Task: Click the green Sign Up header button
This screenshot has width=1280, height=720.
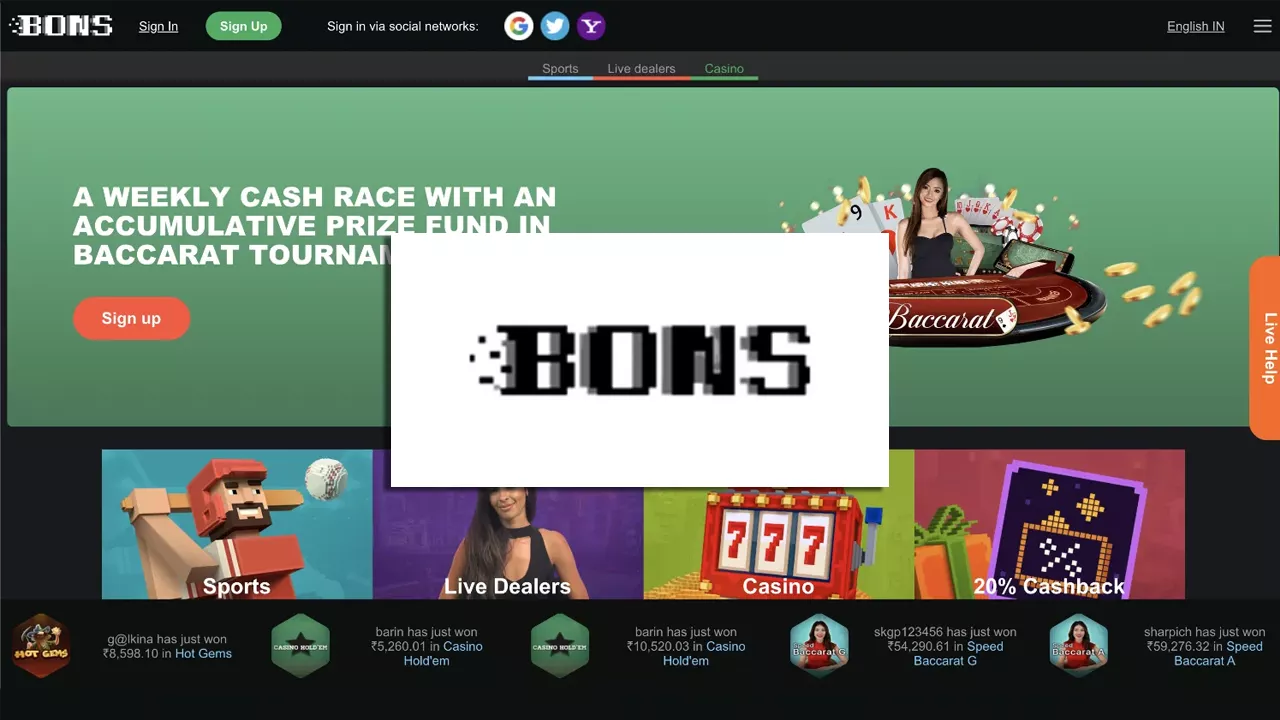Action: coord(244,26)
